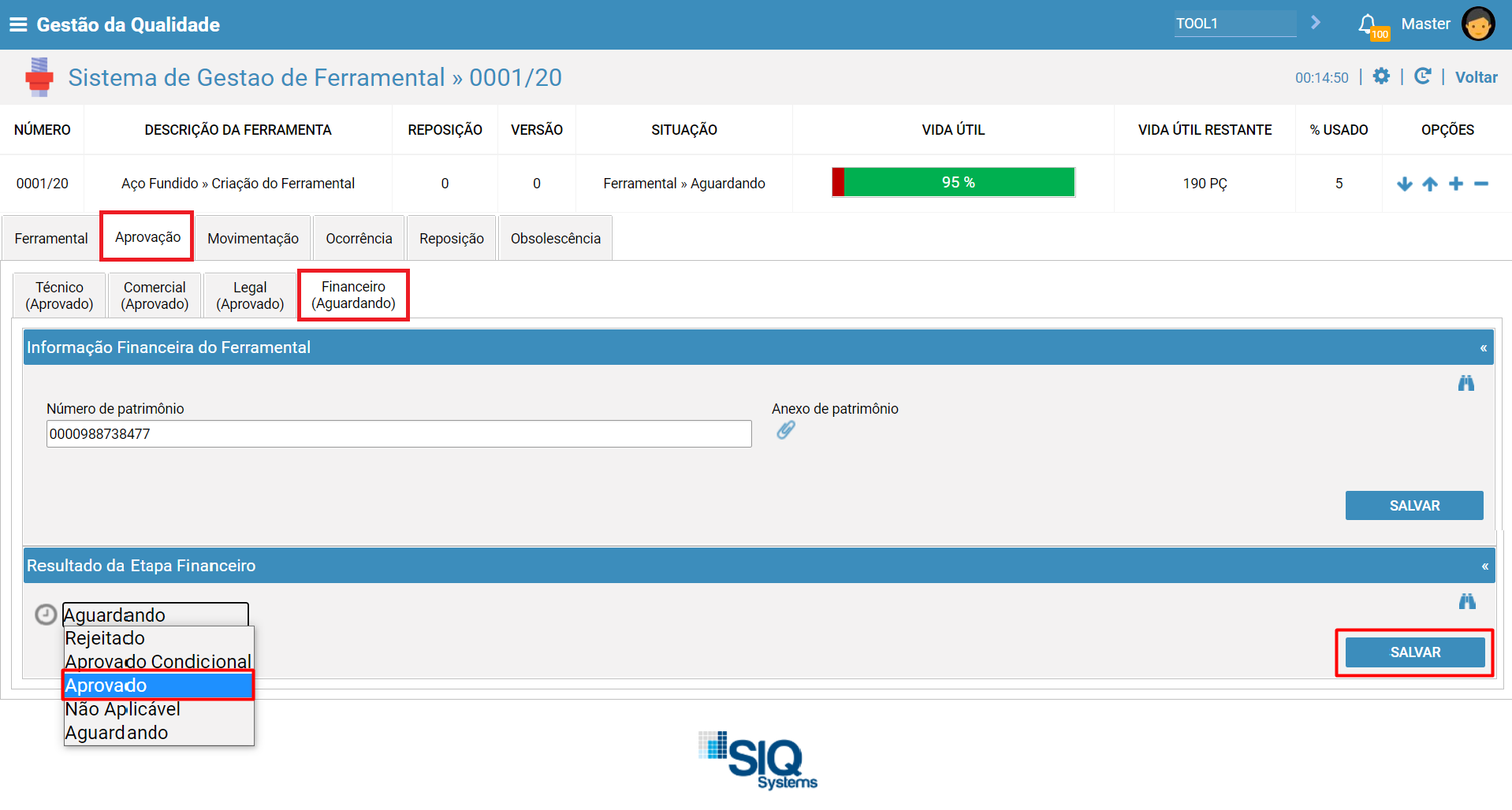
Task: Click the plus option icon
Action: click(1456, 184)
